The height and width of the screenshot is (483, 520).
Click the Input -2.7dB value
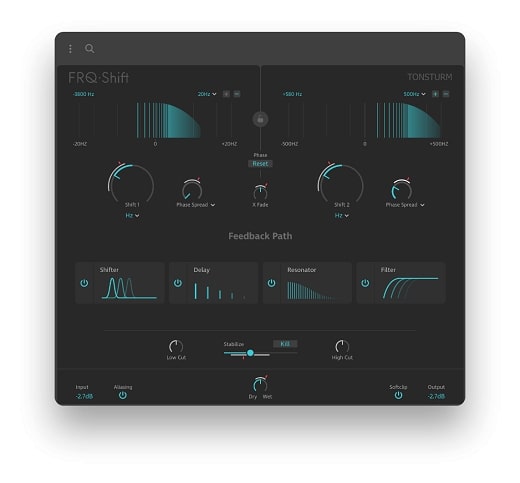[84, 396]
